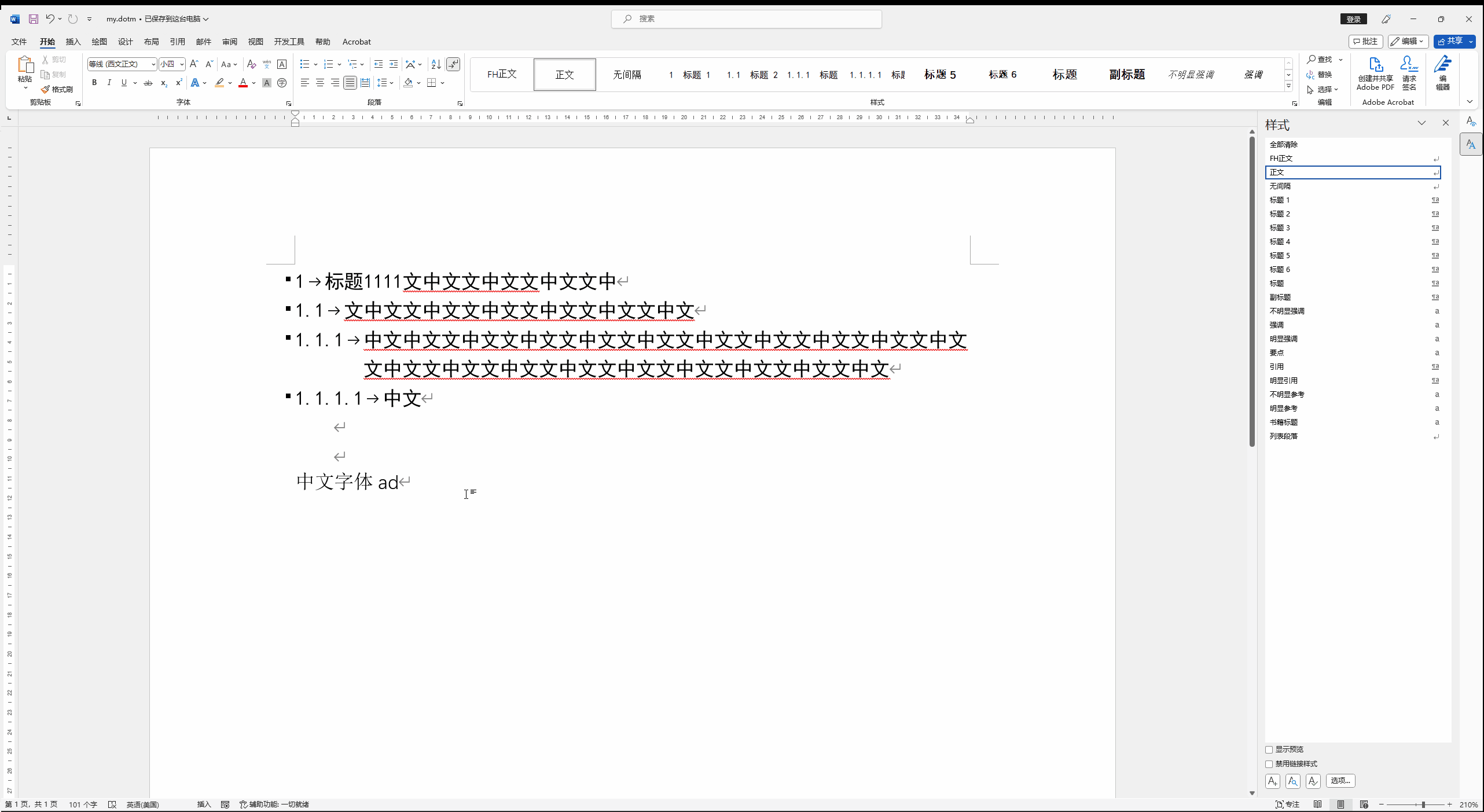Click the center align paragraph icon
The image size is (1484, 812).
(x=320, y=83)
